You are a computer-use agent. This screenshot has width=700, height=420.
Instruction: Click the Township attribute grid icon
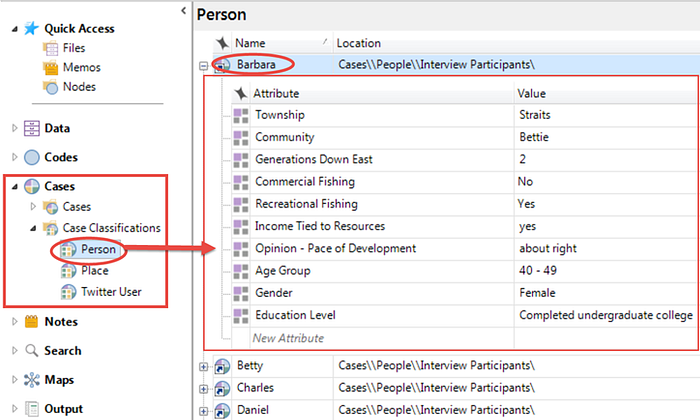point(241,116)
